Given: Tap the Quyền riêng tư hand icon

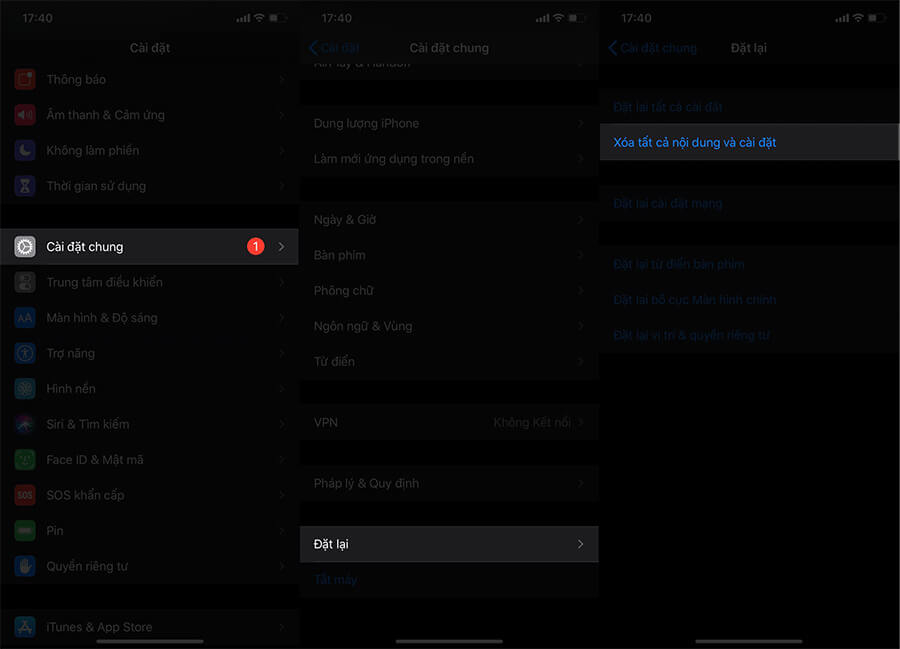Looking at the screenshot, I should point(25,566).
